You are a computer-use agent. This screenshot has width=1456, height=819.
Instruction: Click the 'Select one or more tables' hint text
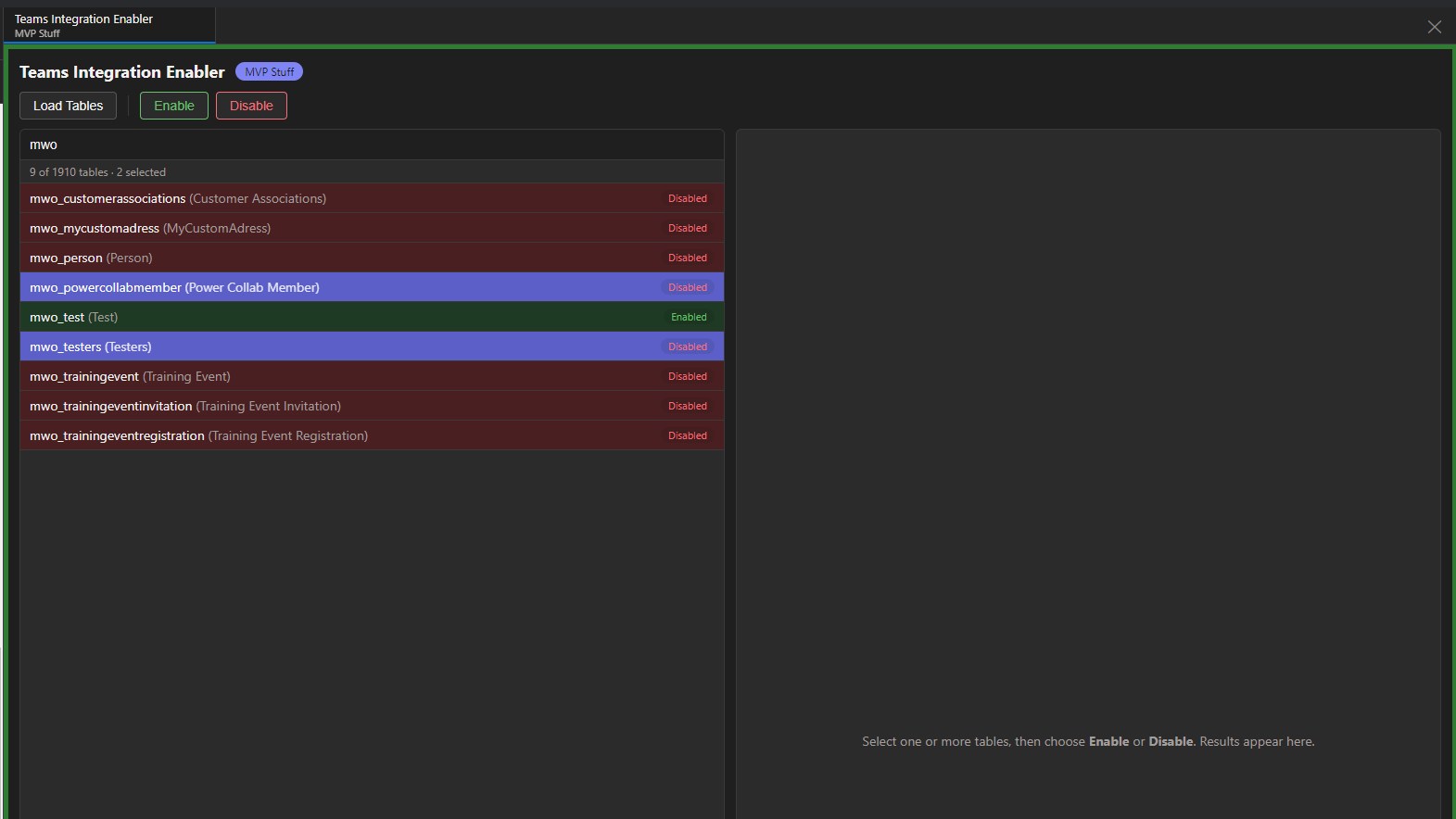tap(1088, 741)
